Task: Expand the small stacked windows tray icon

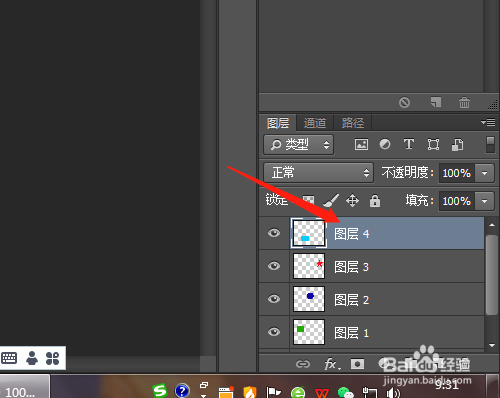Action: [204, 385]
